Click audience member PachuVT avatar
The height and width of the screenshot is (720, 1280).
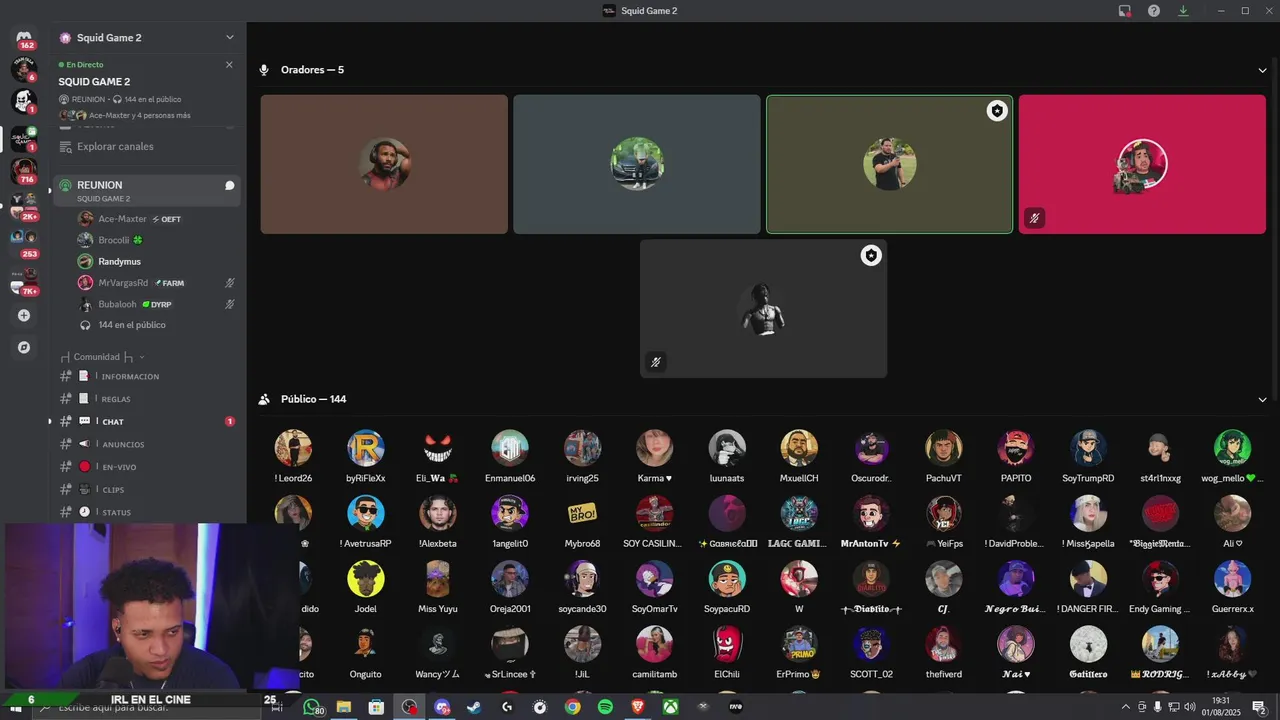tap(943, 448)
